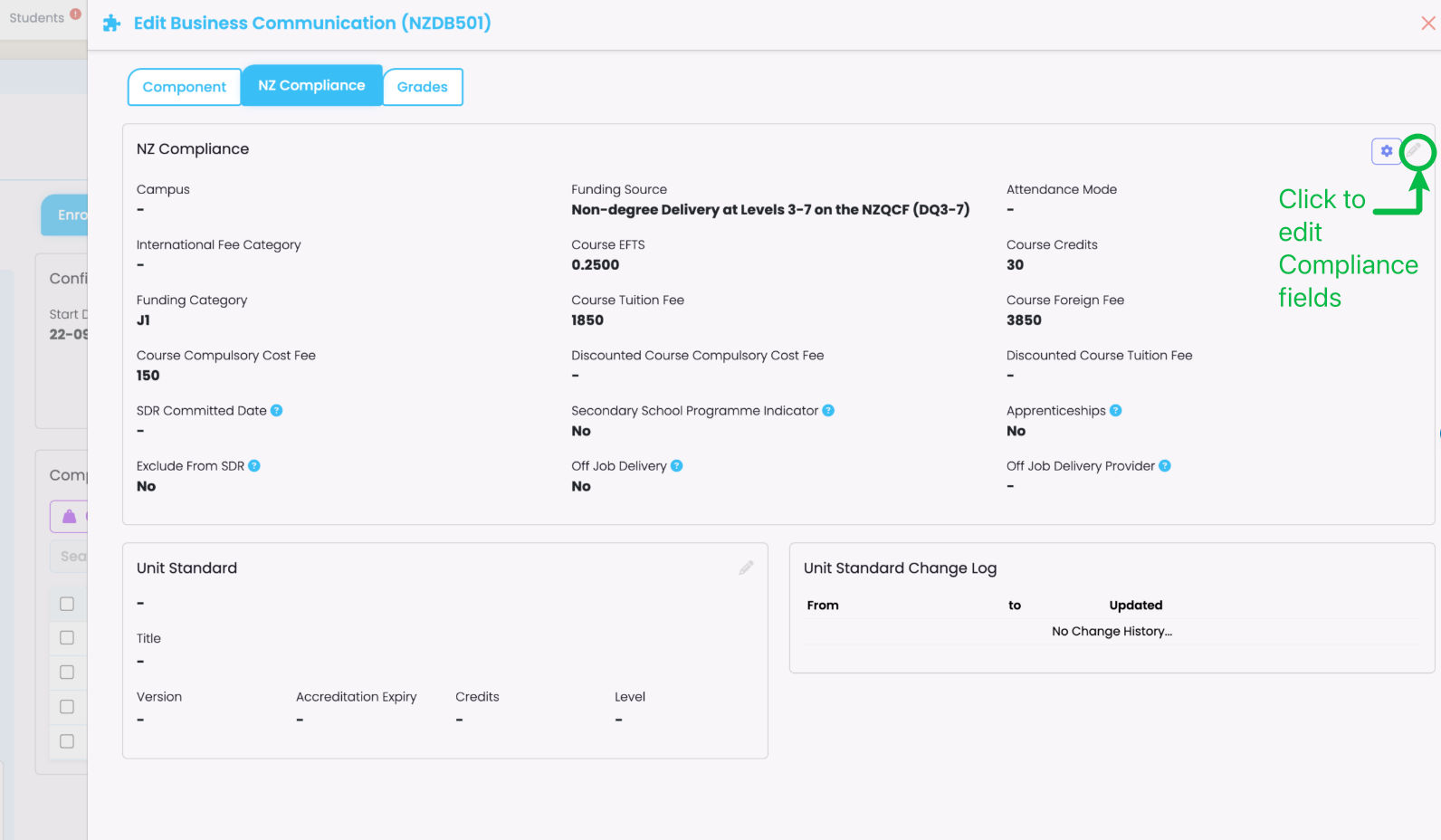The width and height of the screenshot is (1441, 840).
Task: Edit the Unit Standard using its pencil icon
Action: 746,568
